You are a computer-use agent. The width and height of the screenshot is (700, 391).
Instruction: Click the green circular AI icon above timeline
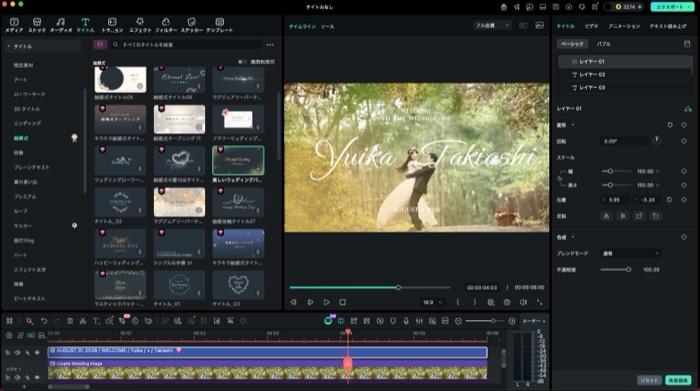[328, 320]
